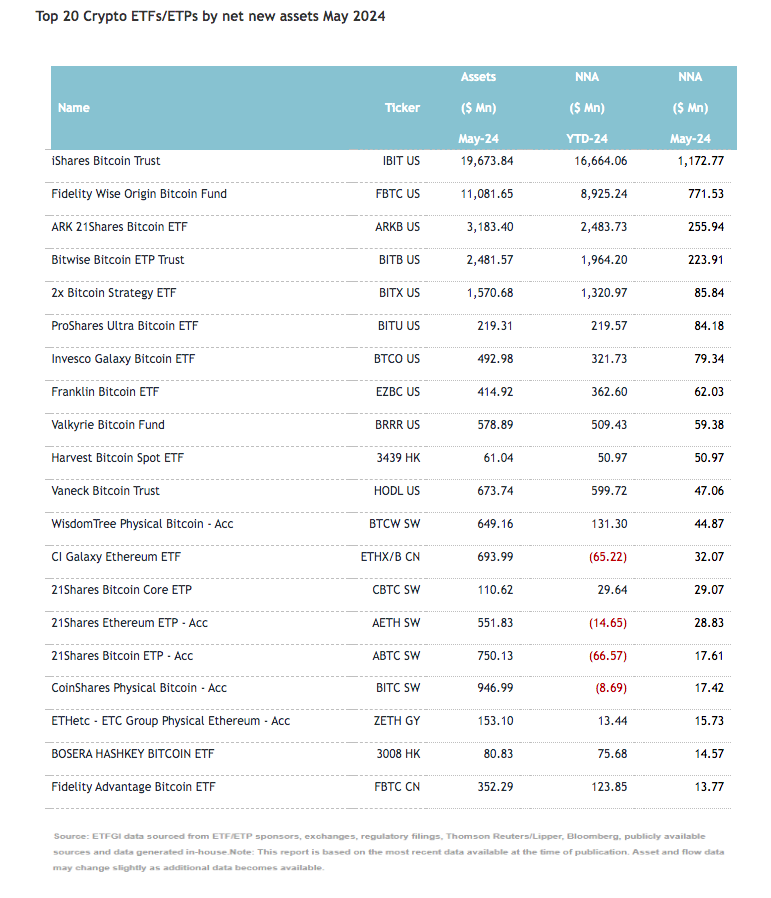
Task: Select the 1,172.77 May-24 NNA value
Action: [699, 160]
